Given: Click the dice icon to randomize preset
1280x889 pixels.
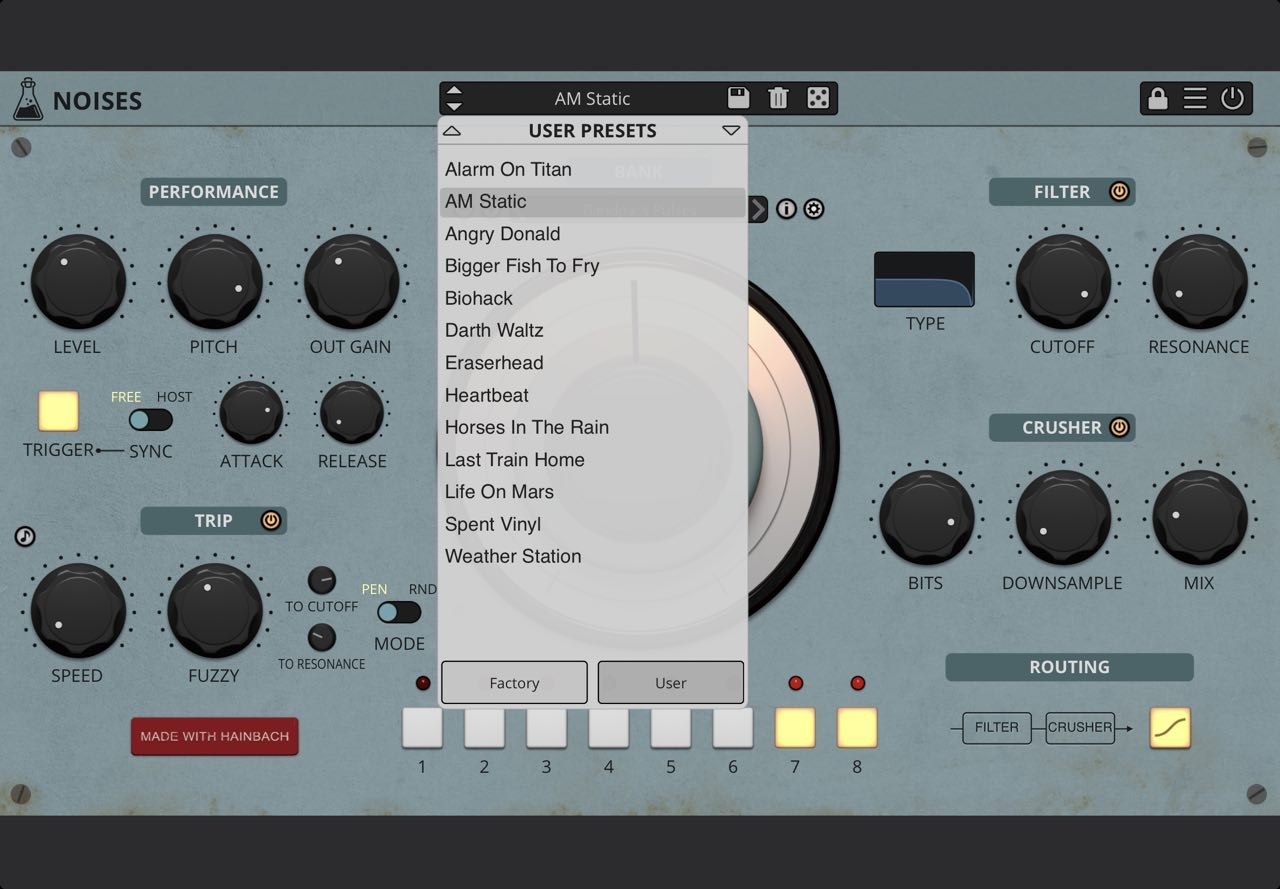Looking at the screenshot, I should point(818,98).
